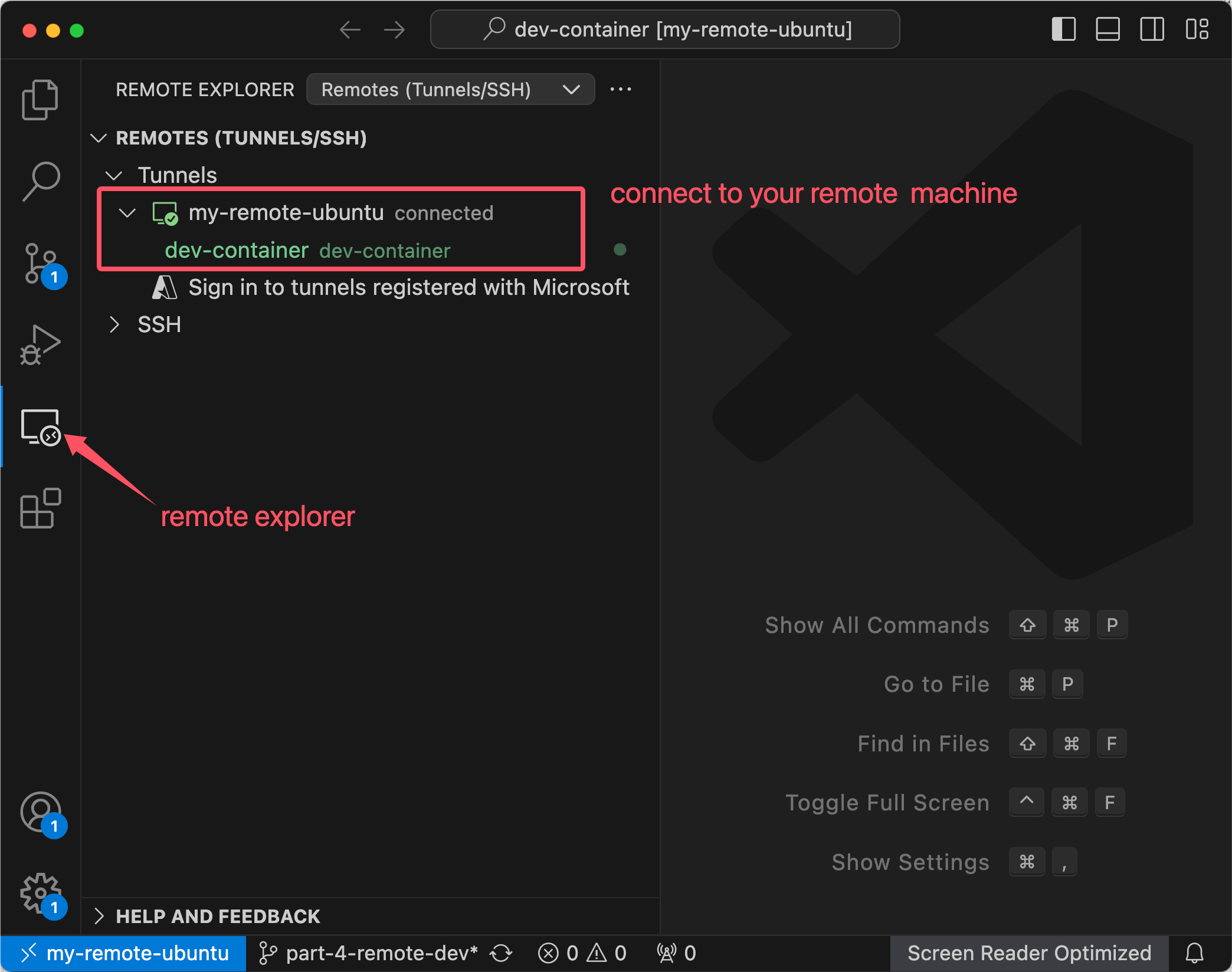Click my-remote-ubuntu remote indicator in status bar
The height and width of the screenshot is (972, 1232).
click(x=124, y=953)
